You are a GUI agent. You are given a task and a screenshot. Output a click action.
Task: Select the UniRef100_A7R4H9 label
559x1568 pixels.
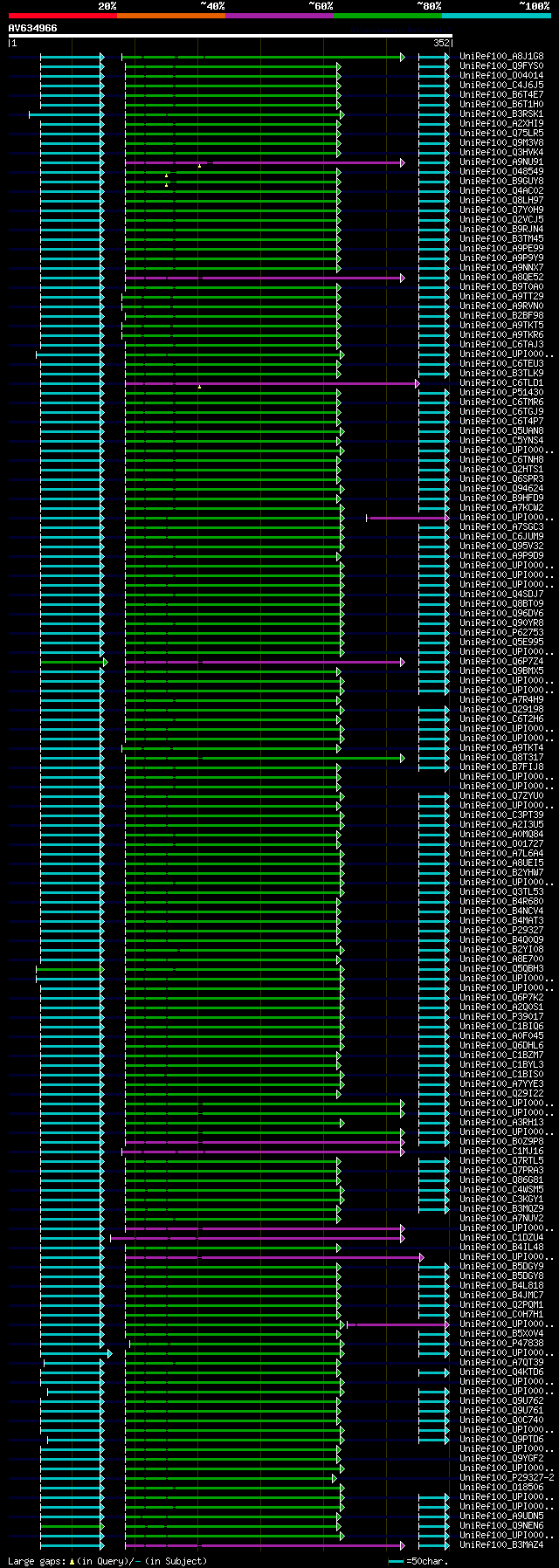(501, 700)
